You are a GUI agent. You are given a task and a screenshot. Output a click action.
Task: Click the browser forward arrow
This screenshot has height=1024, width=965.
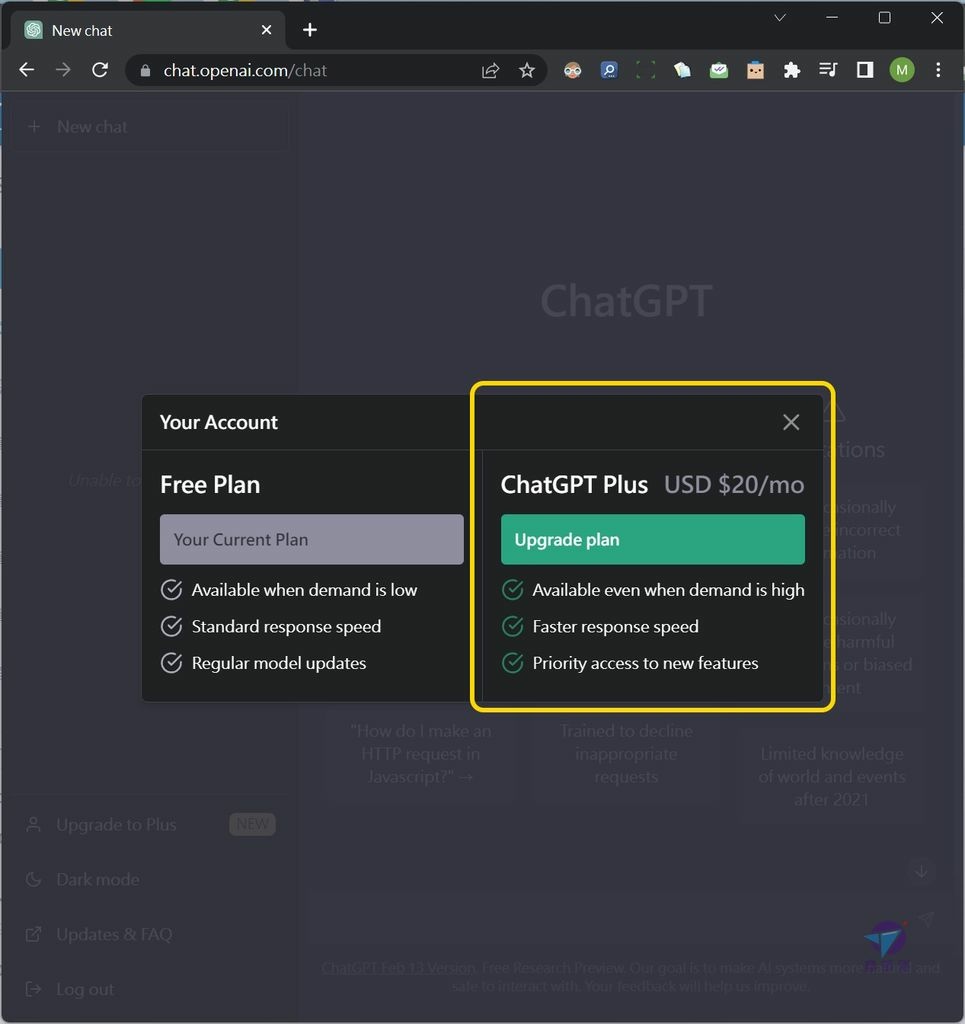[x=63, y=70]
